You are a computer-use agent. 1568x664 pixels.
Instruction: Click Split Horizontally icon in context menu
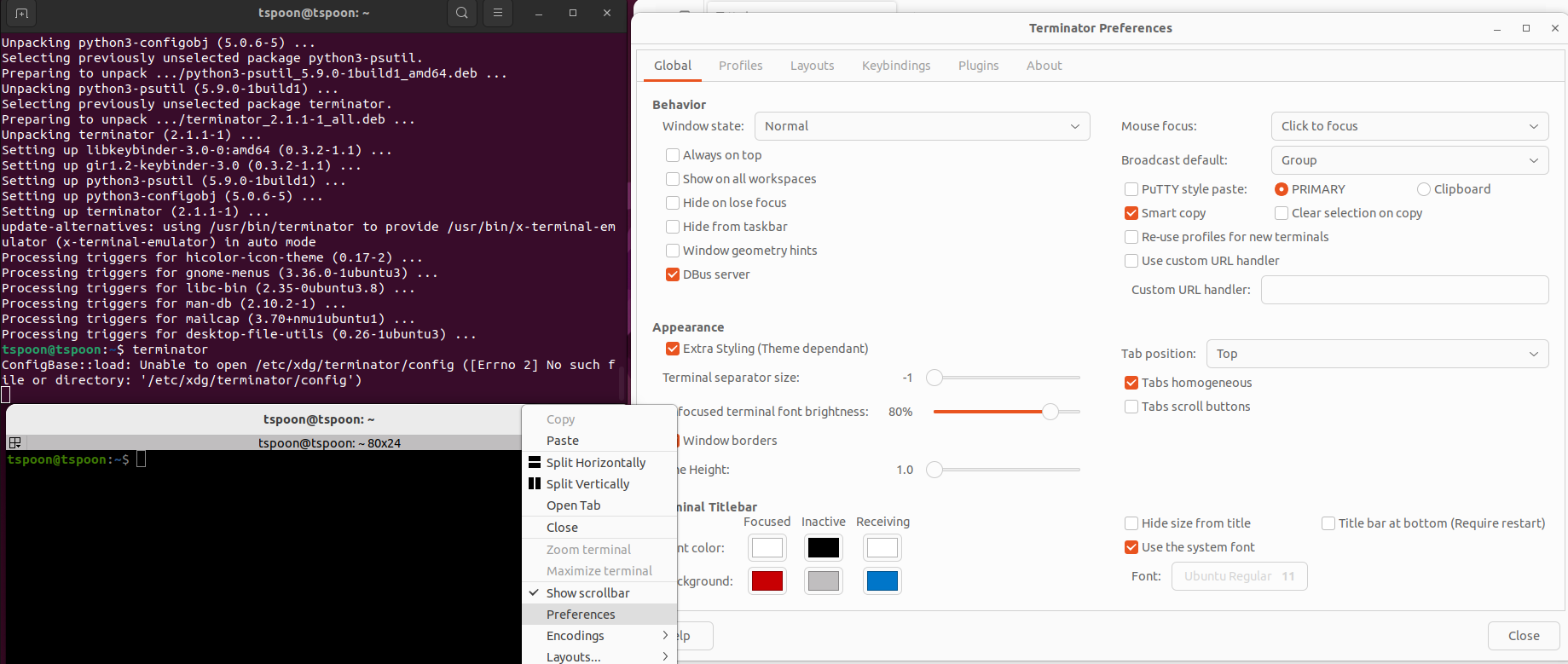pyautogui.click(x=535, y=462)
